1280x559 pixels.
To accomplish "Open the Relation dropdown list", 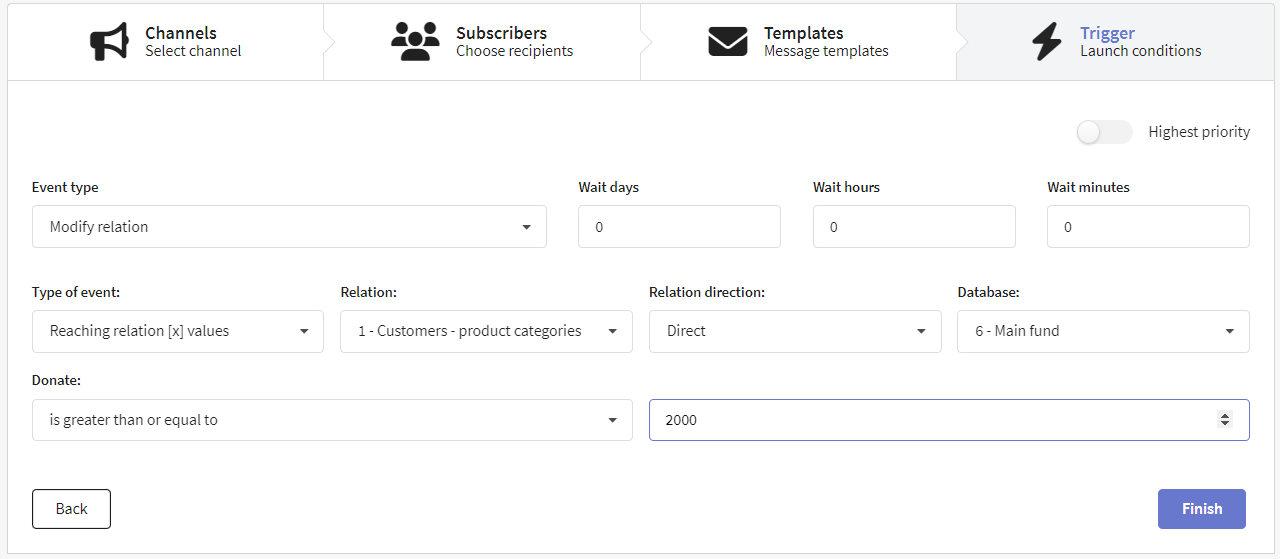I will (486, 331).
